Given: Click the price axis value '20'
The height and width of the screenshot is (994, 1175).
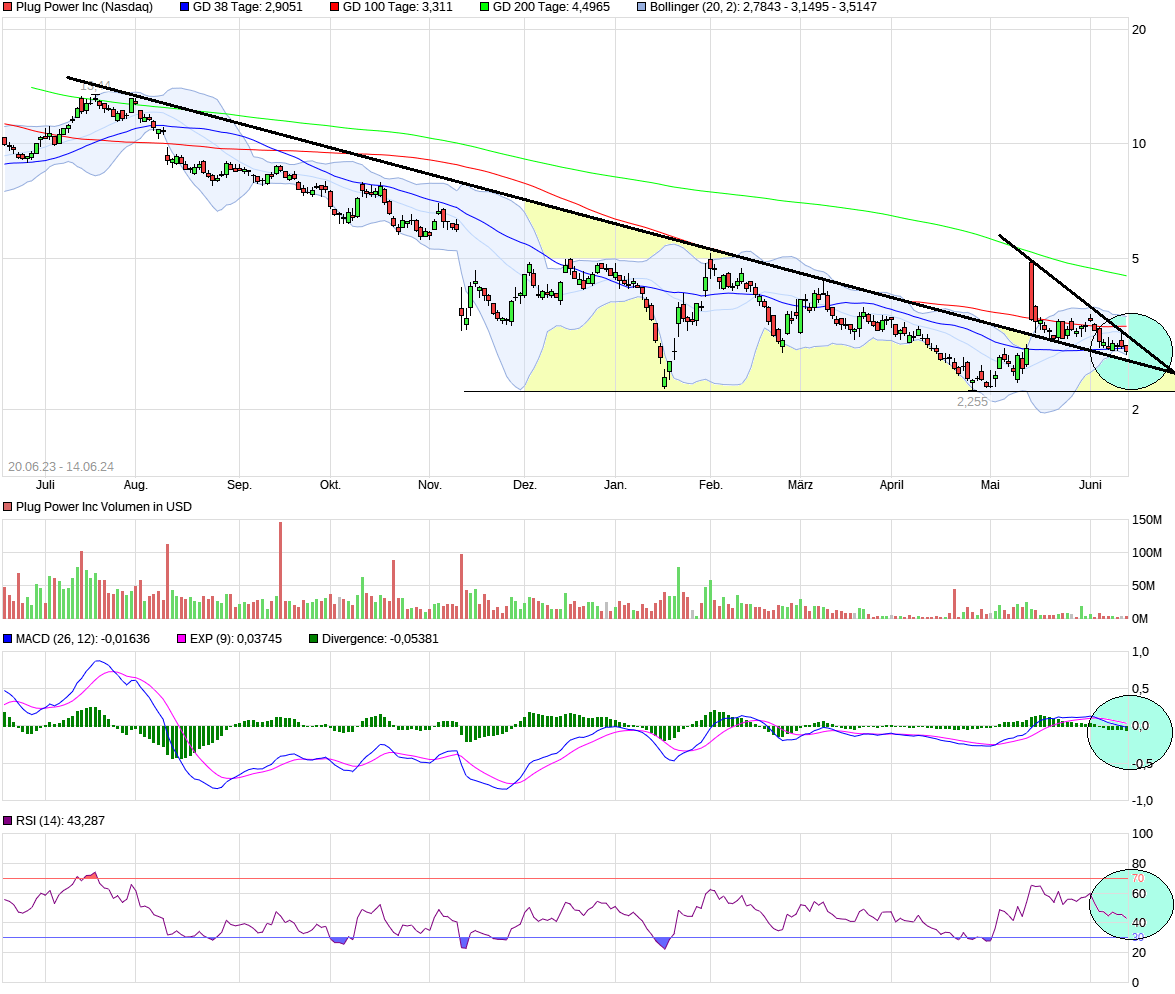Looking at the screenshot, I should tap(1138, 30).
